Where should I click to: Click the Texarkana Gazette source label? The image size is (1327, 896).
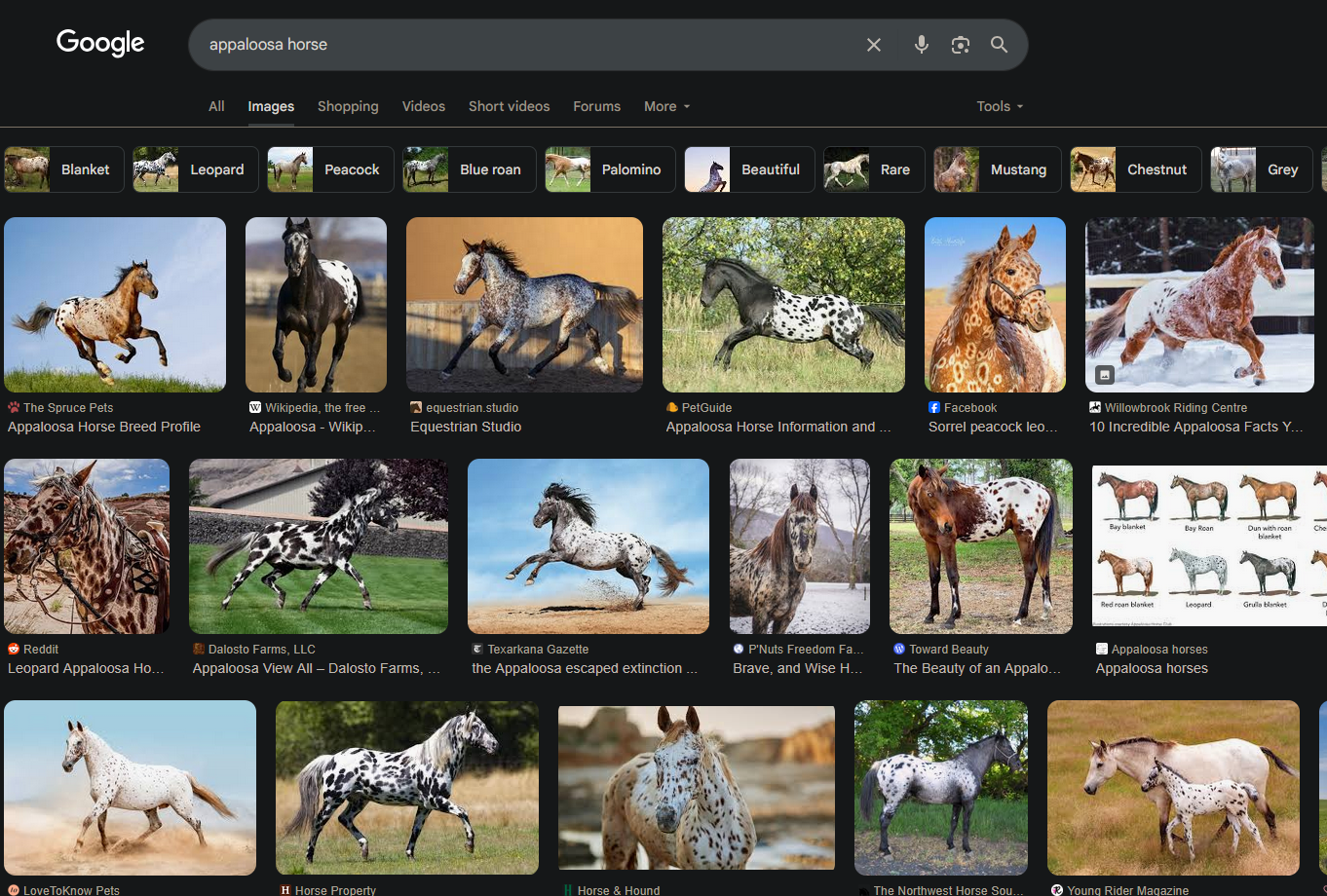[538, 650]
